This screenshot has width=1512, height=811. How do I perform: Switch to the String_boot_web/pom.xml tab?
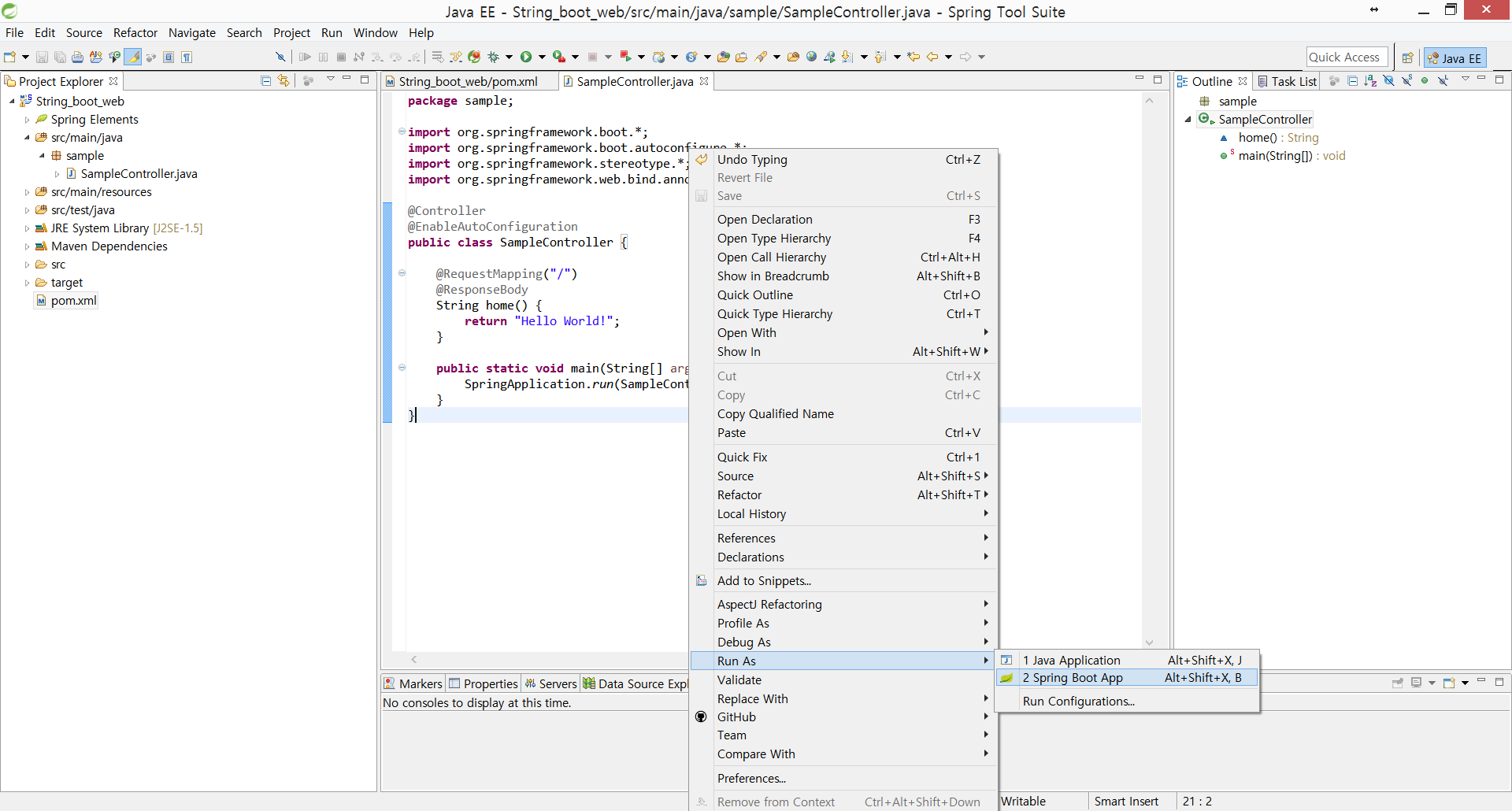[x=469, y=81]
